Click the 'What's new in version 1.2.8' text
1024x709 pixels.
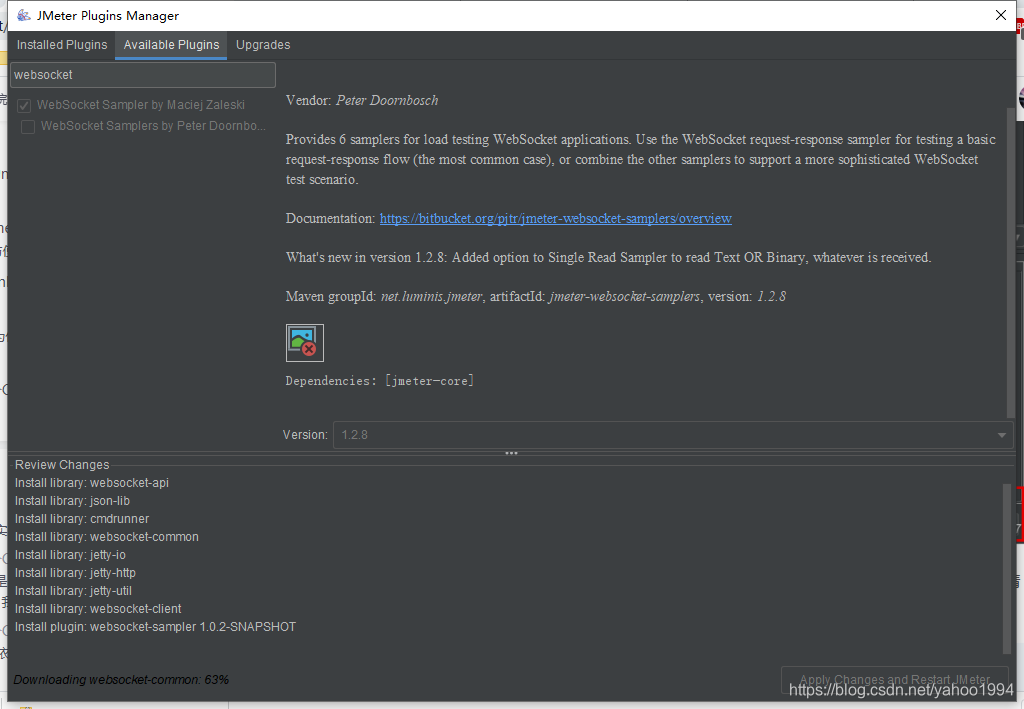(x=366, y=258)
